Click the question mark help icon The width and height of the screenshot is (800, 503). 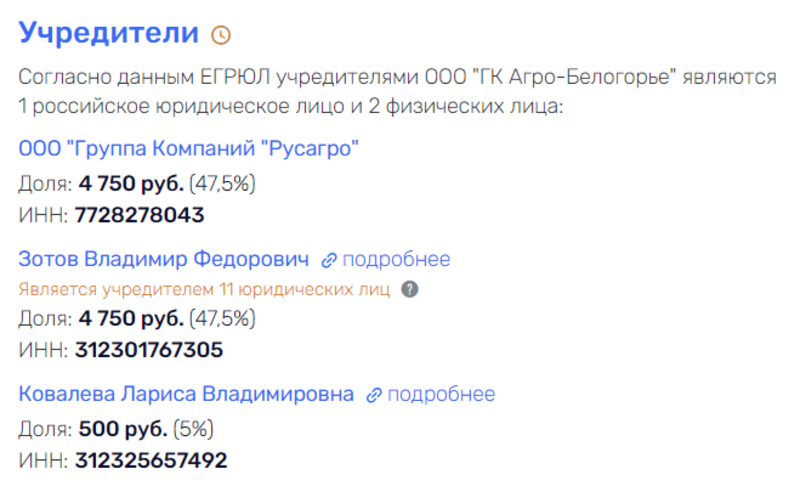coord(410,289)
